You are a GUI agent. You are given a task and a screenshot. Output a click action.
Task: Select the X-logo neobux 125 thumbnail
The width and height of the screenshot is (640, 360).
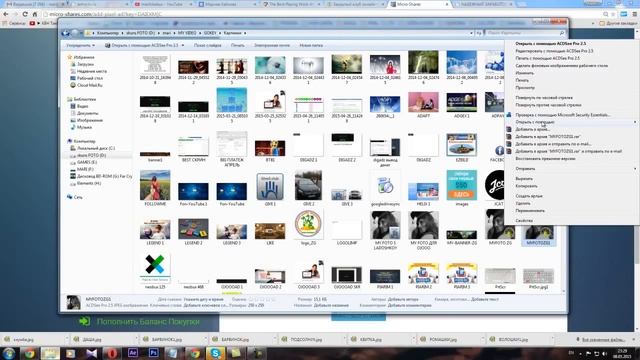coord(155,271)
